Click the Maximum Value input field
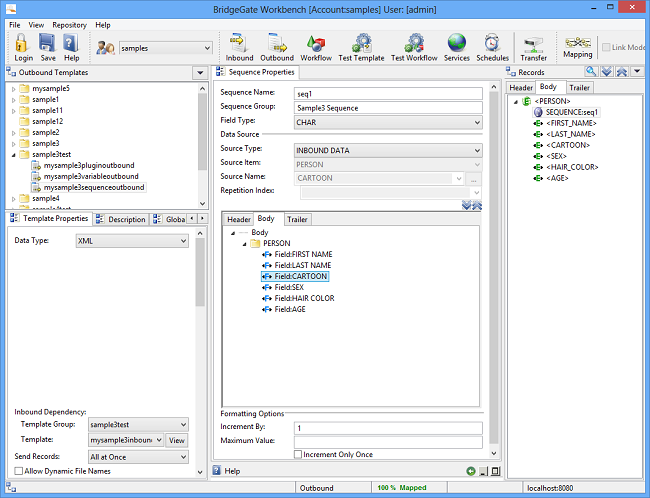This screenshot has width=650, height=498. pyautogui.click(x=388, y=441)
